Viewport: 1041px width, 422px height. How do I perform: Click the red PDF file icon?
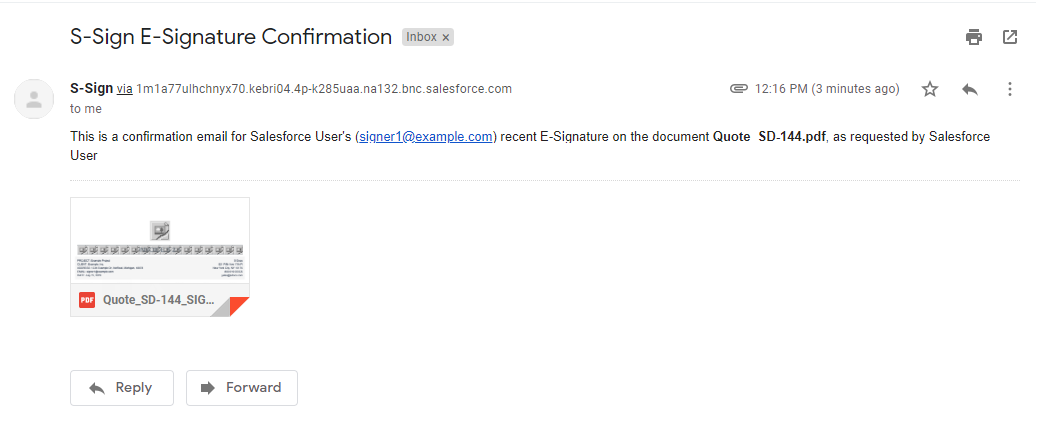click(87, 300)
